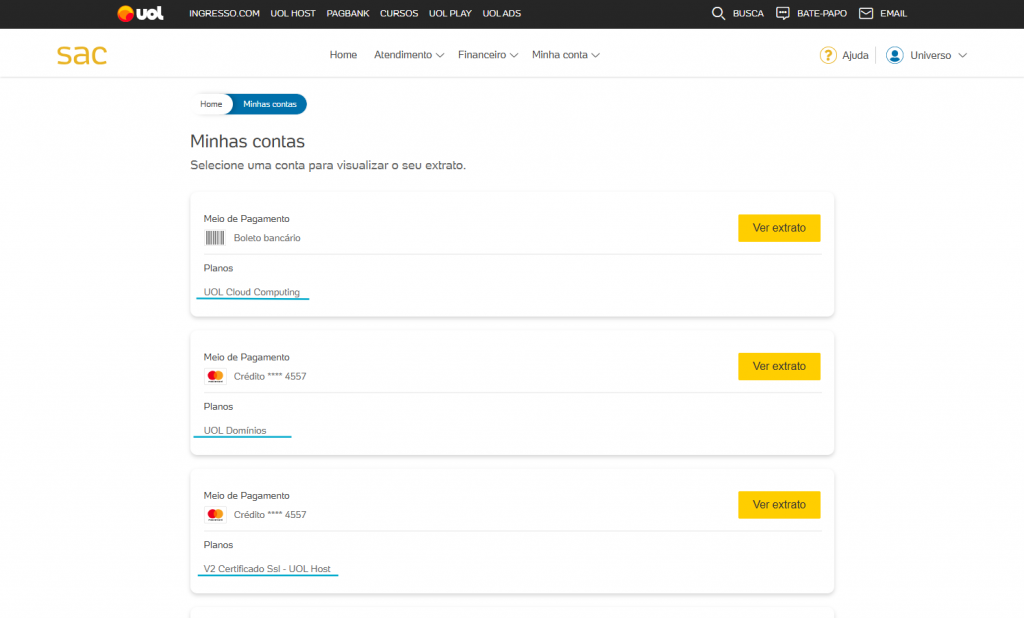
Task: Open UOL PLAY in top bar
Action: click(450, 13)
